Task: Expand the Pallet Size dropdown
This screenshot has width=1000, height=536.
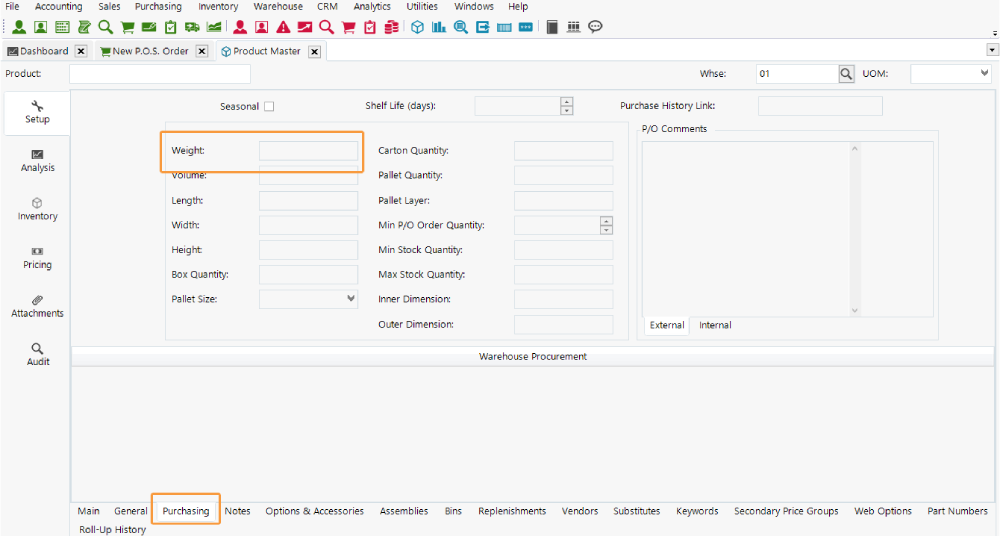Action: 351,299
